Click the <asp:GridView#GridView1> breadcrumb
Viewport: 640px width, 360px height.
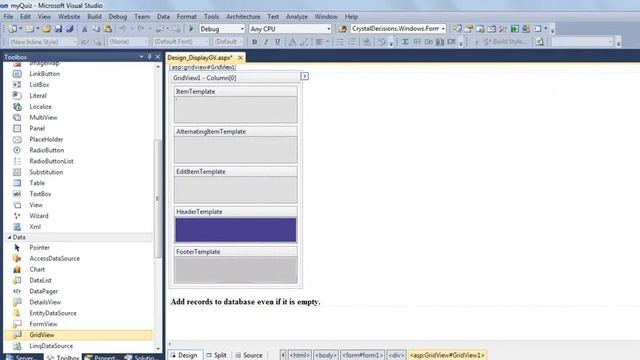[447, 355]
